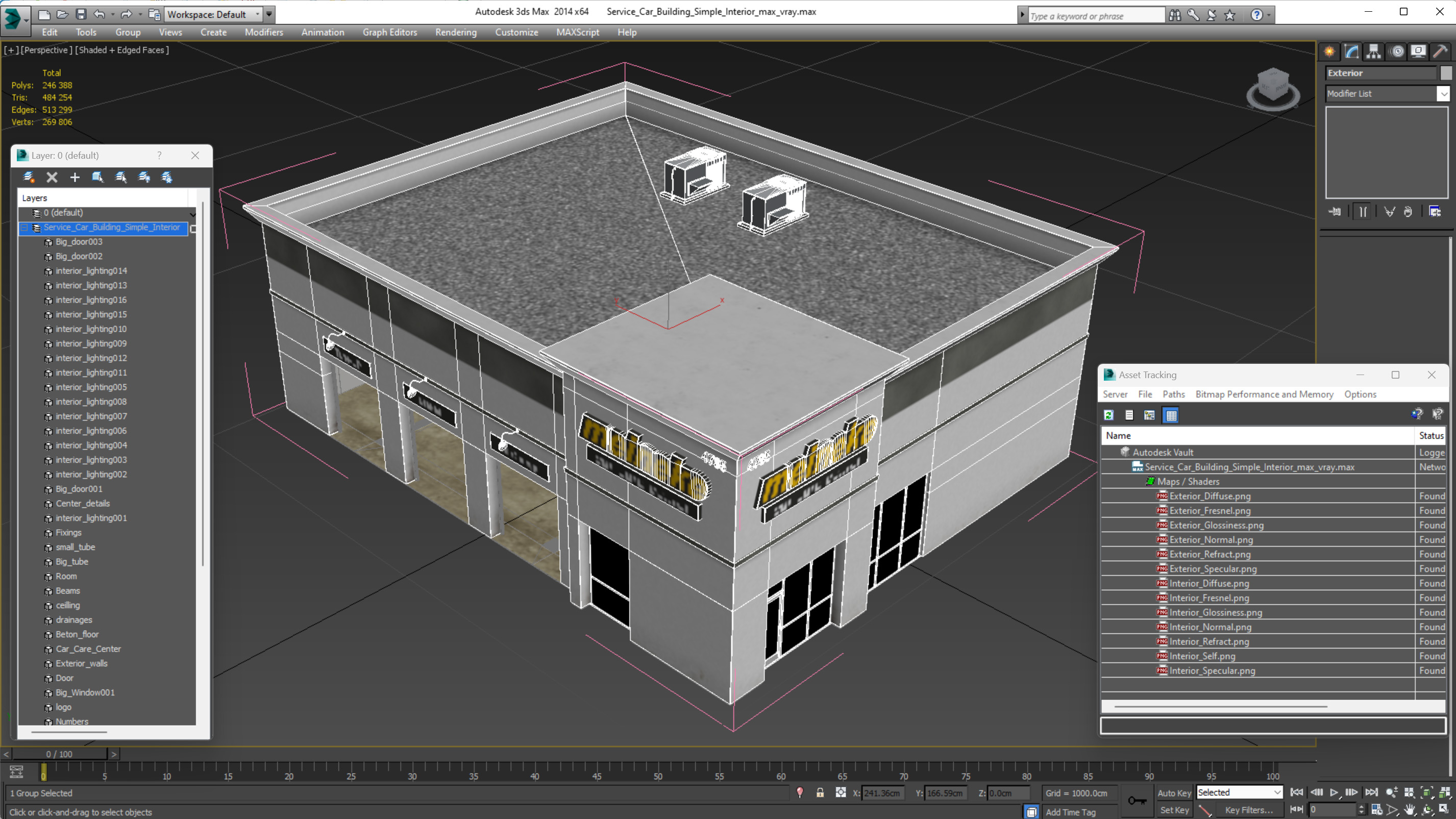
Task: Click the favorites star icon in title bar
Action: (x=1230, y=15)
